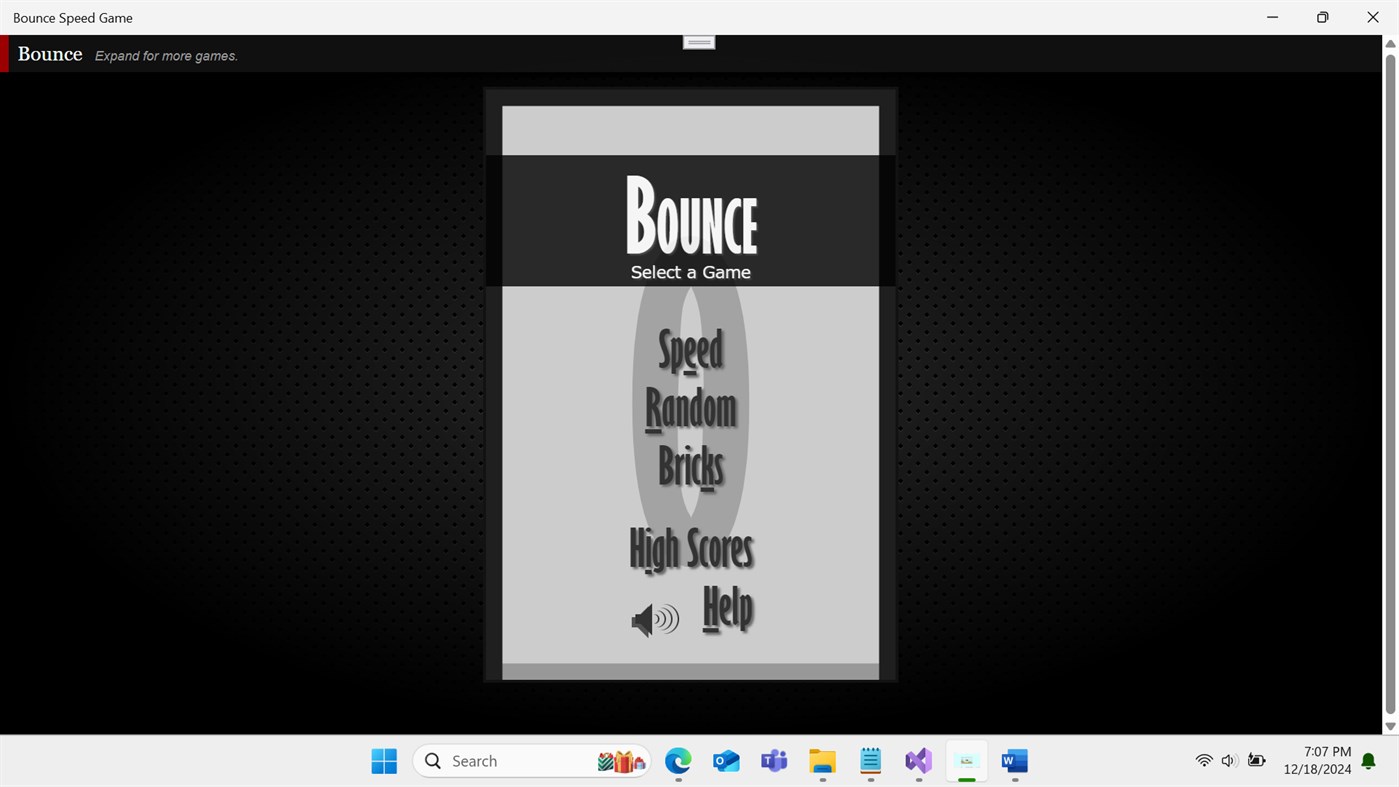Screen dimensions: 1399x787
Task: Open Visual Studio from the taskbar
Action: [917, 760]
